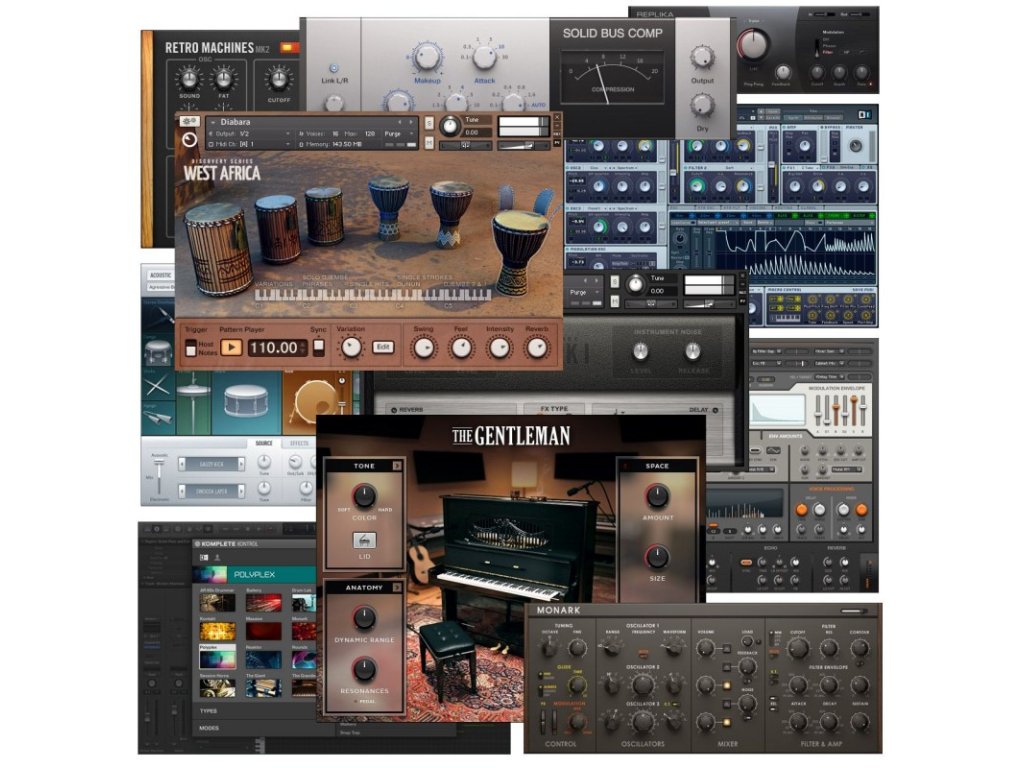Switch to the Source tab in drum plugin

point(264,443)
